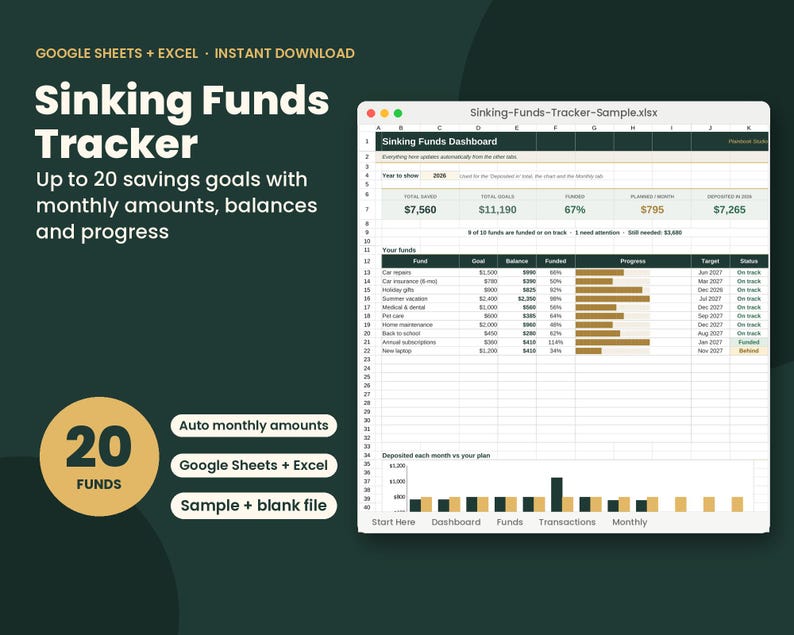The width and height of the screenshot is (794, 635).
Task: Click the Progress column header
Action: 633,261
